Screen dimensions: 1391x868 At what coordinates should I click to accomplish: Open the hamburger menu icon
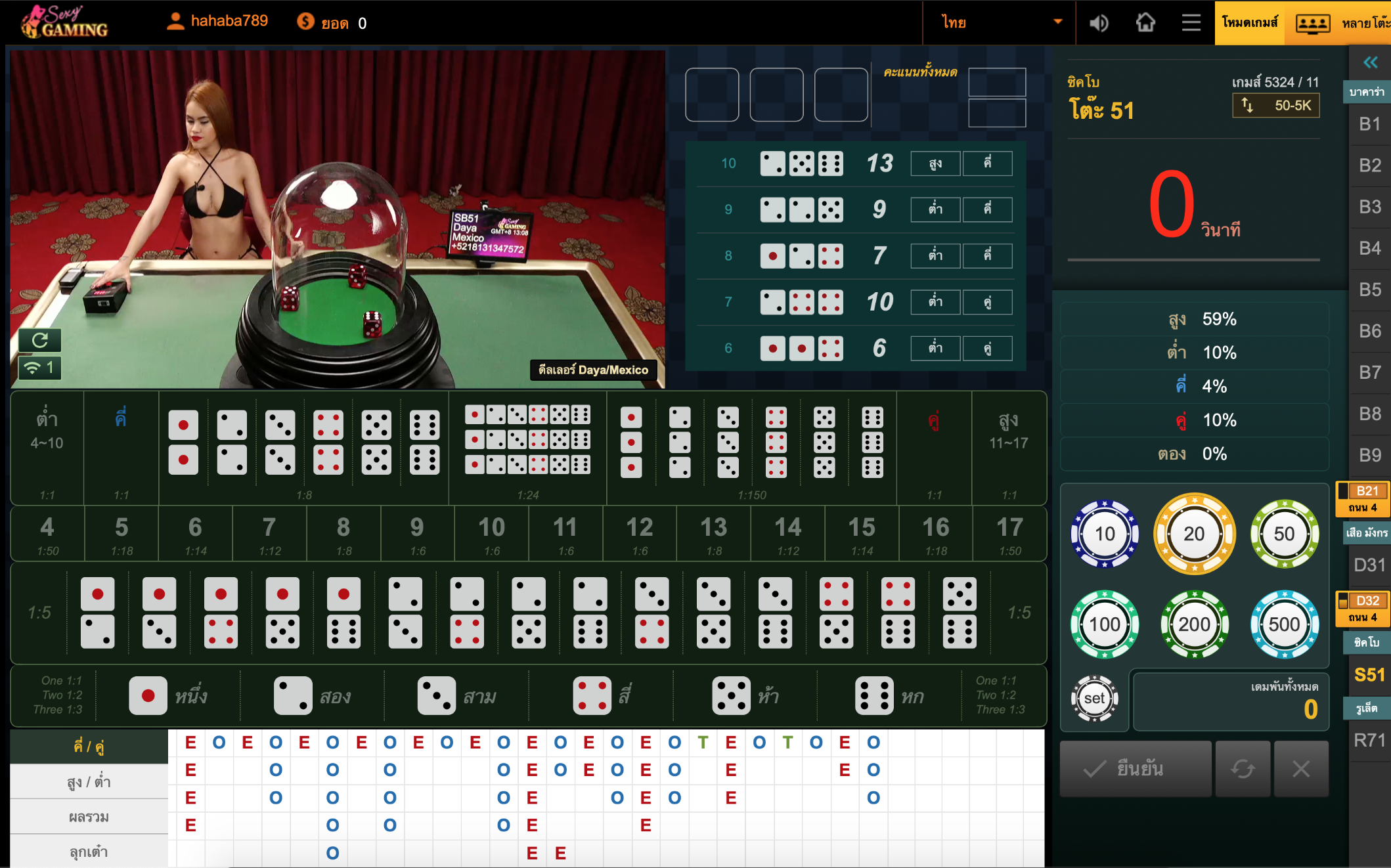coord(1191,23)
